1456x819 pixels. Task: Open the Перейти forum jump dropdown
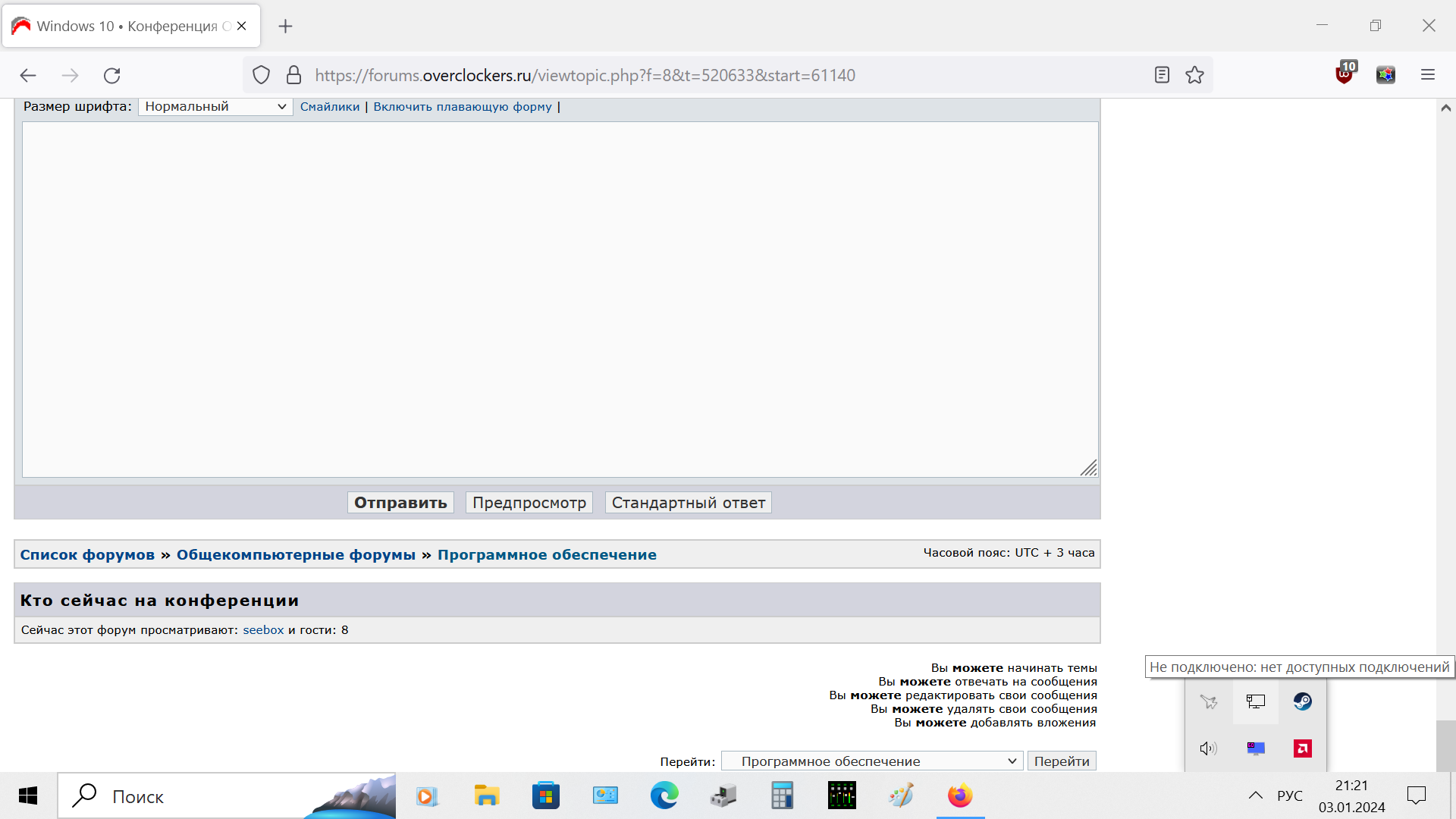(x=872, y=761)
